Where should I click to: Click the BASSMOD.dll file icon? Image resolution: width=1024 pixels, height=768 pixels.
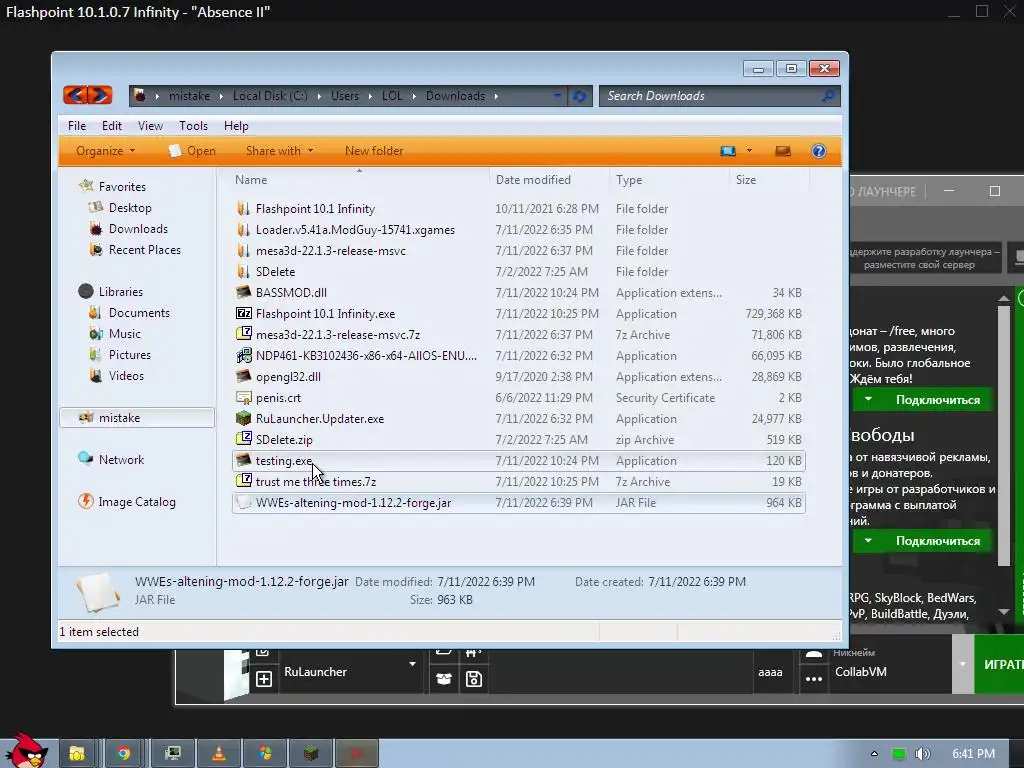point(244,293)
